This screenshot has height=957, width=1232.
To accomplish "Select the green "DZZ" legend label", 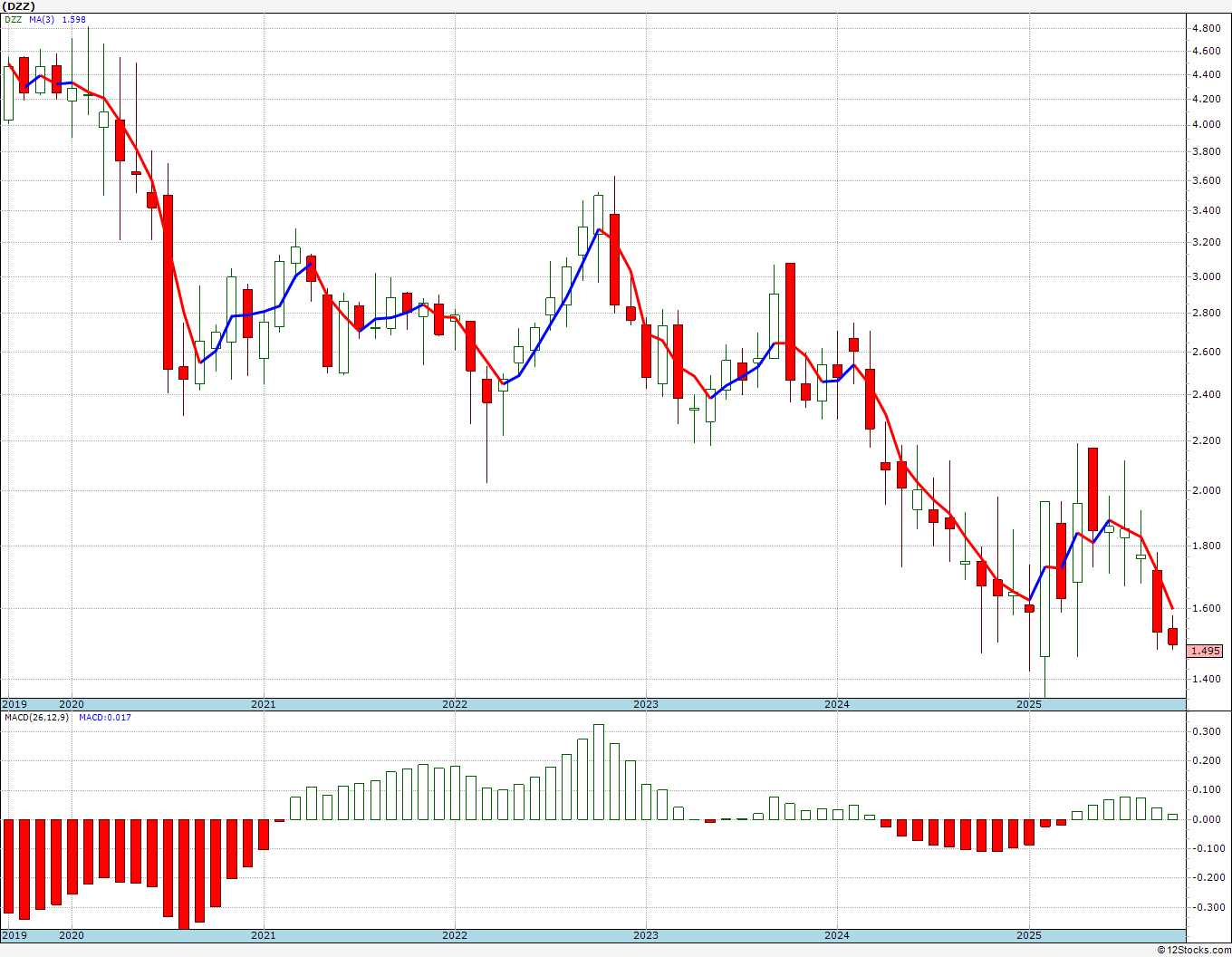I will (14, 19).
